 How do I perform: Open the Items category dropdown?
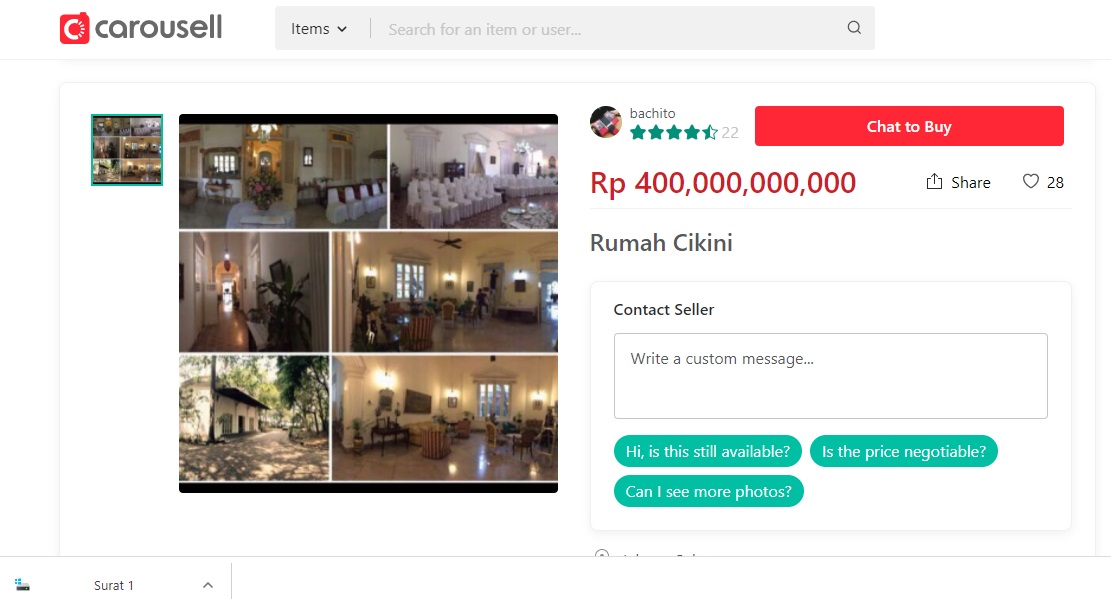319,29
